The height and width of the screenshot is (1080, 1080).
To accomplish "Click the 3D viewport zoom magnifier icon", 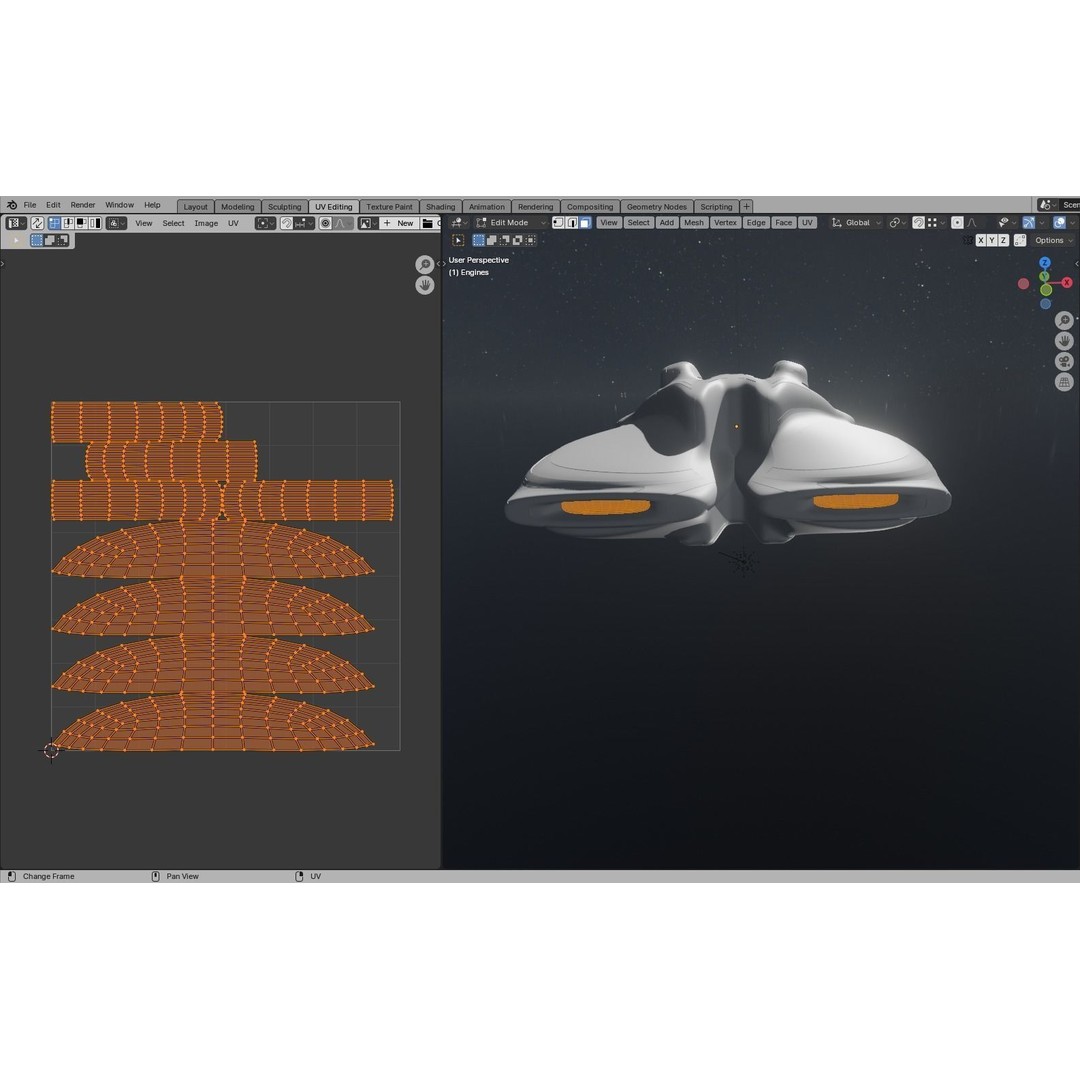I will coord(1064,320).
